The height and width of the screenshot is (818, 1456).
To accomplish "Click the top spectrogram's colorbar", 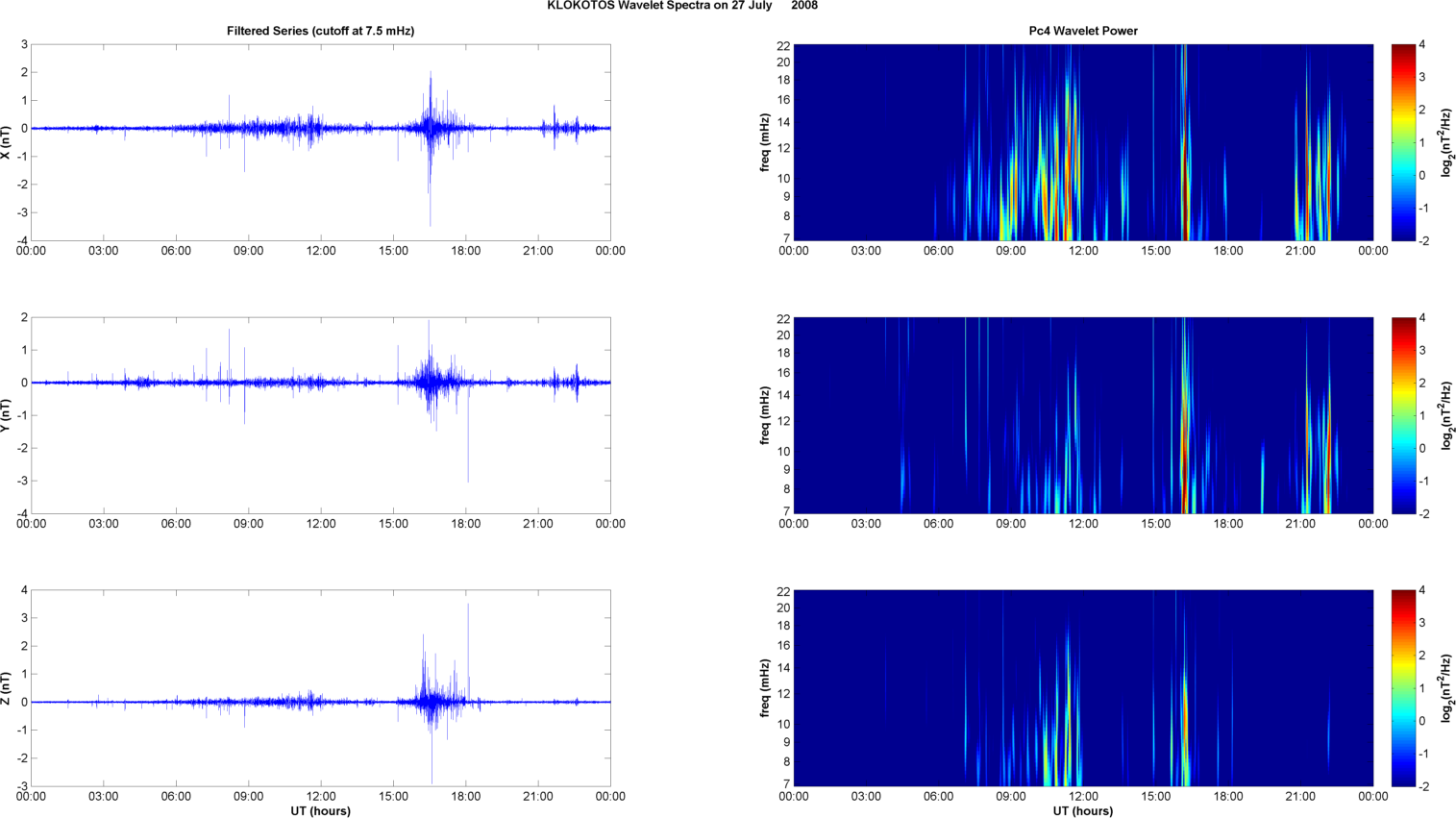I will [x=1403, y=142].
